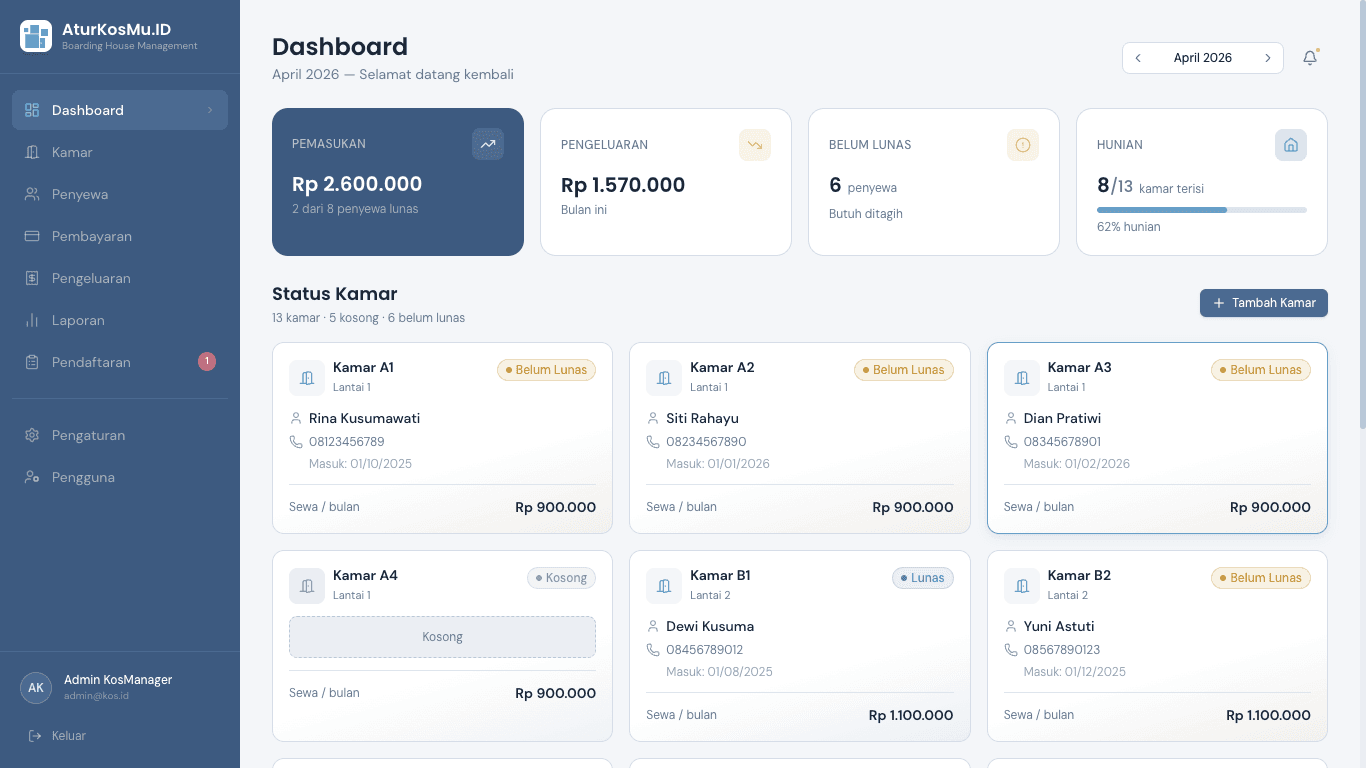
Task: Open the Pengeluaran sidebar menu item
Action: 120,278
